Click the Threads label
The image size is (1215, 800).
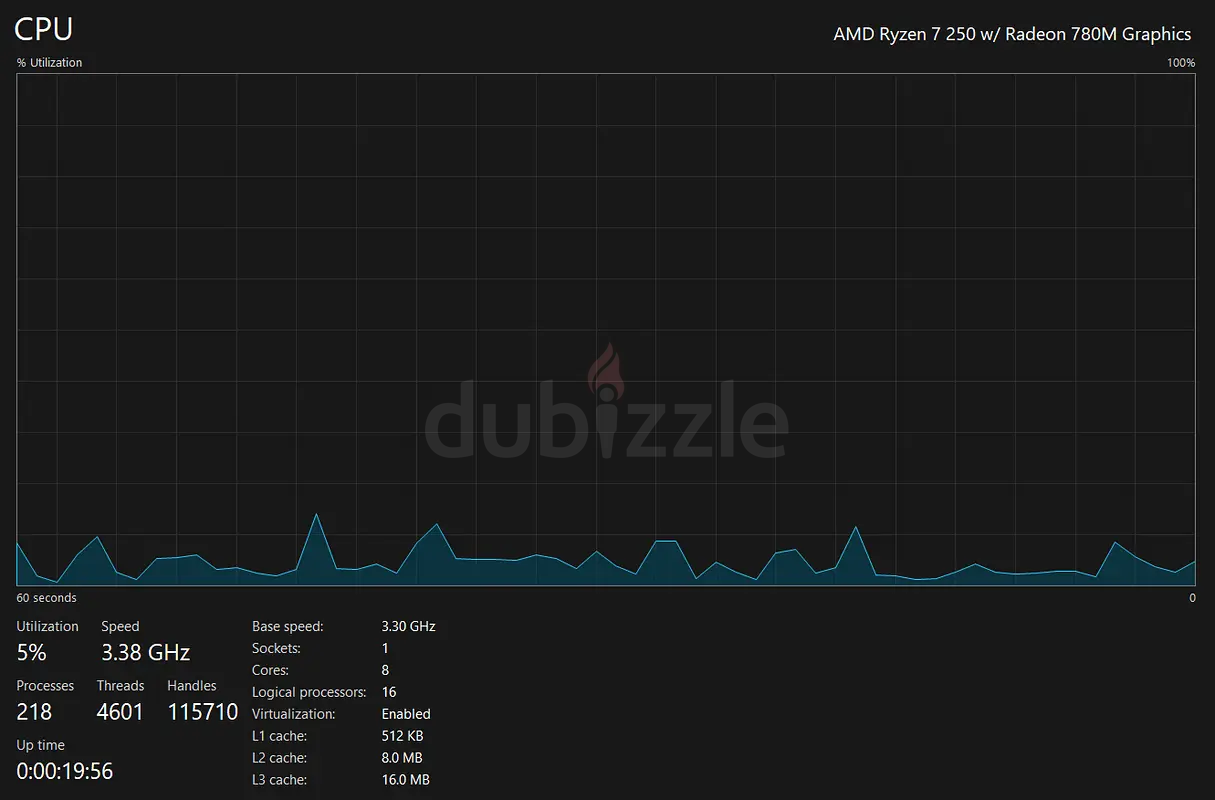tap(120, 686)
